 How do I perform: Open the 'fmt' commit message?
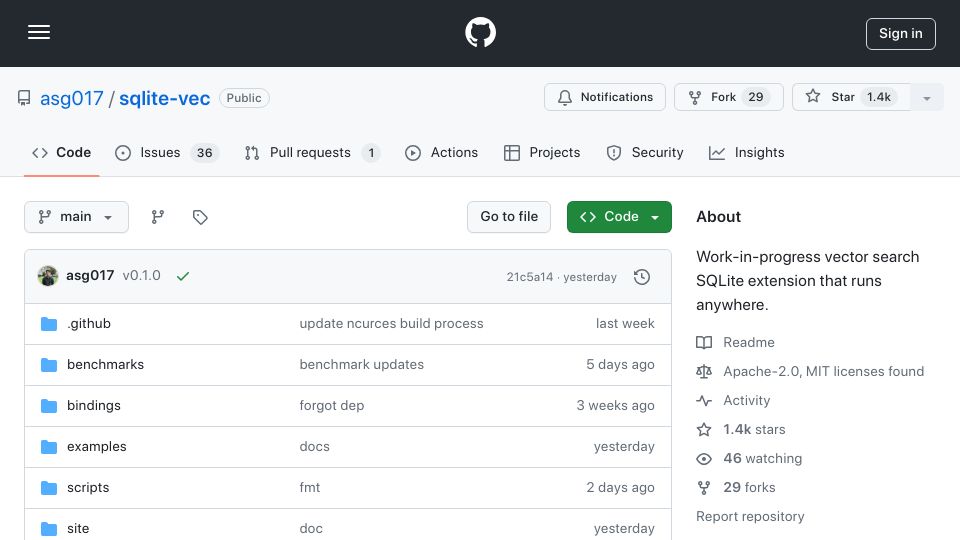point(310,487)
